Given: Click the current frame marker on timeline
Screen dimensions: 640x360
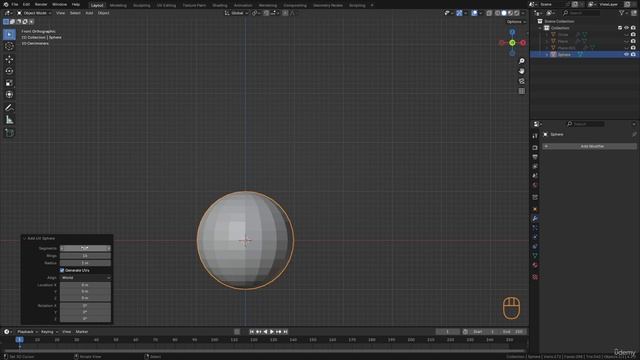Looking at the screenshot, I should 19,340.
